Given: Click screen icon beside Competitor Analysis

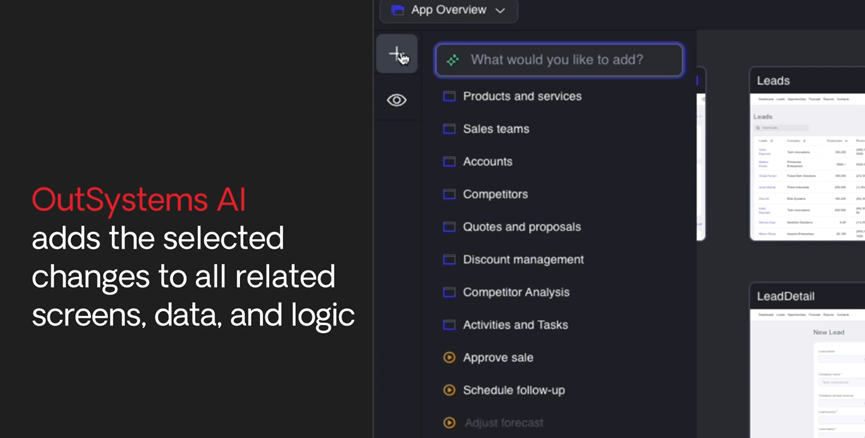Looking at the screenshot, I should coord(449,292).
